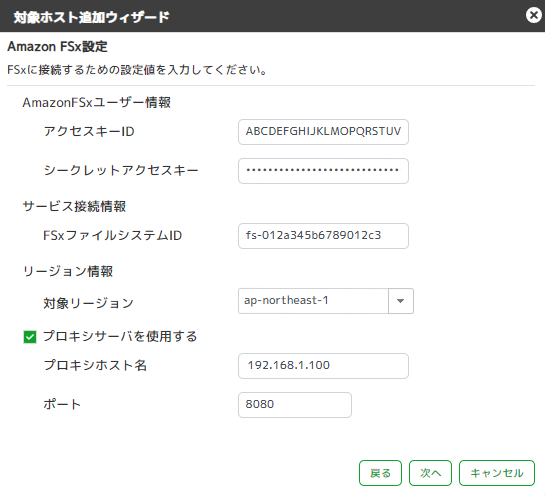Image resolution: width=545 pixels, height=495 pixels.
Task: Click the 対象ホスト追加ウィザード title text
Action: pos(91,17)
